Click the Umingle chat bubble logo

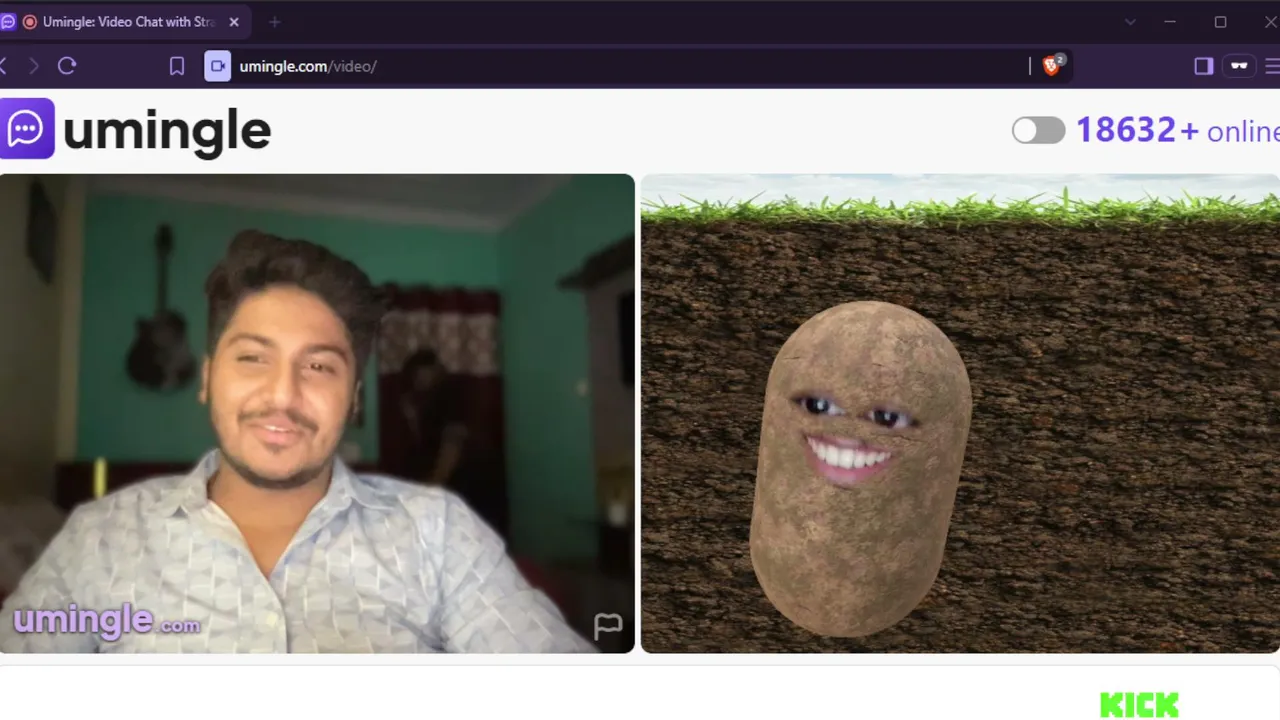[x=27, y=128]
